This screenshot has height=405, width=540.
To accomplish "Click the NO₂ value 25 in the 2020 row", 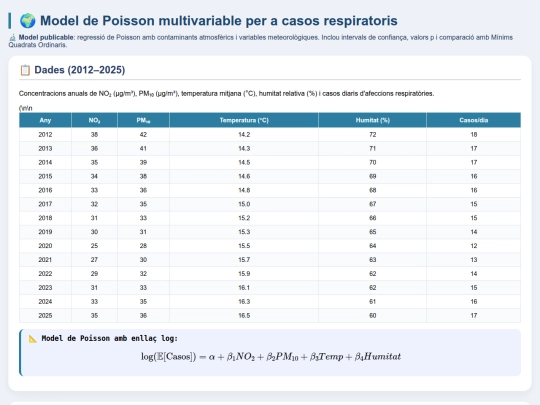I will coord(94,246).
